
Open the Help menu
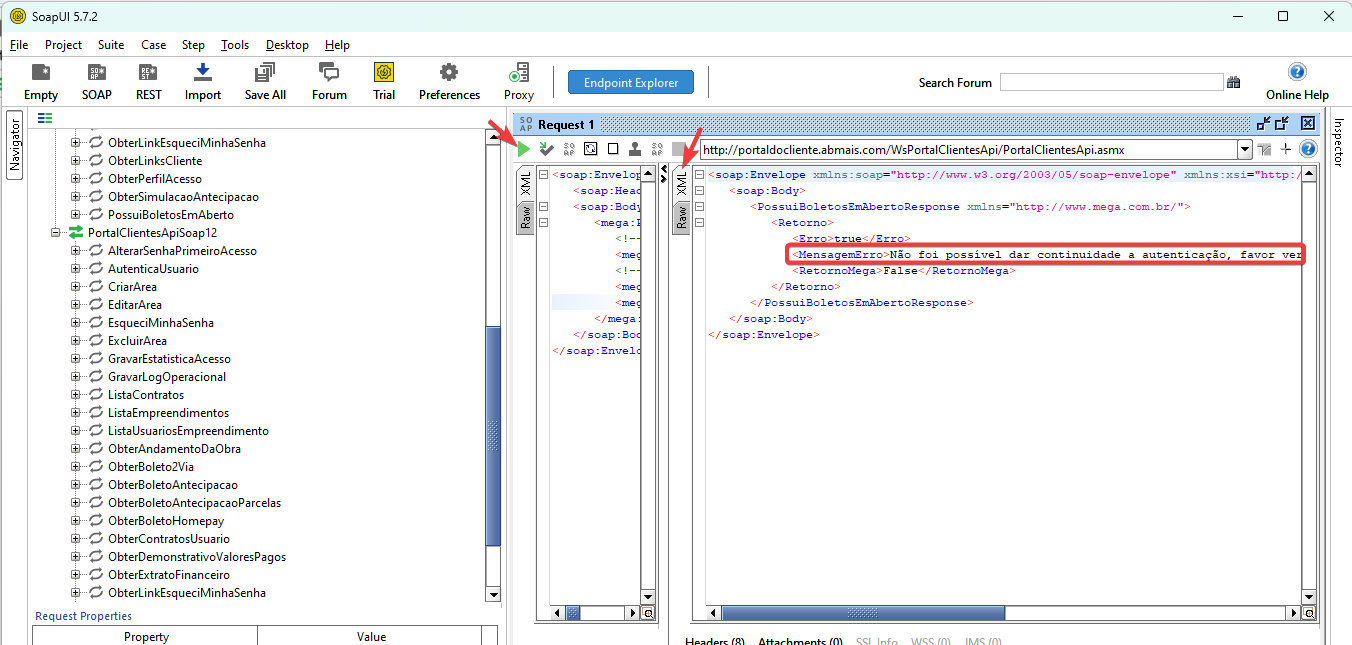click(337, 45)
